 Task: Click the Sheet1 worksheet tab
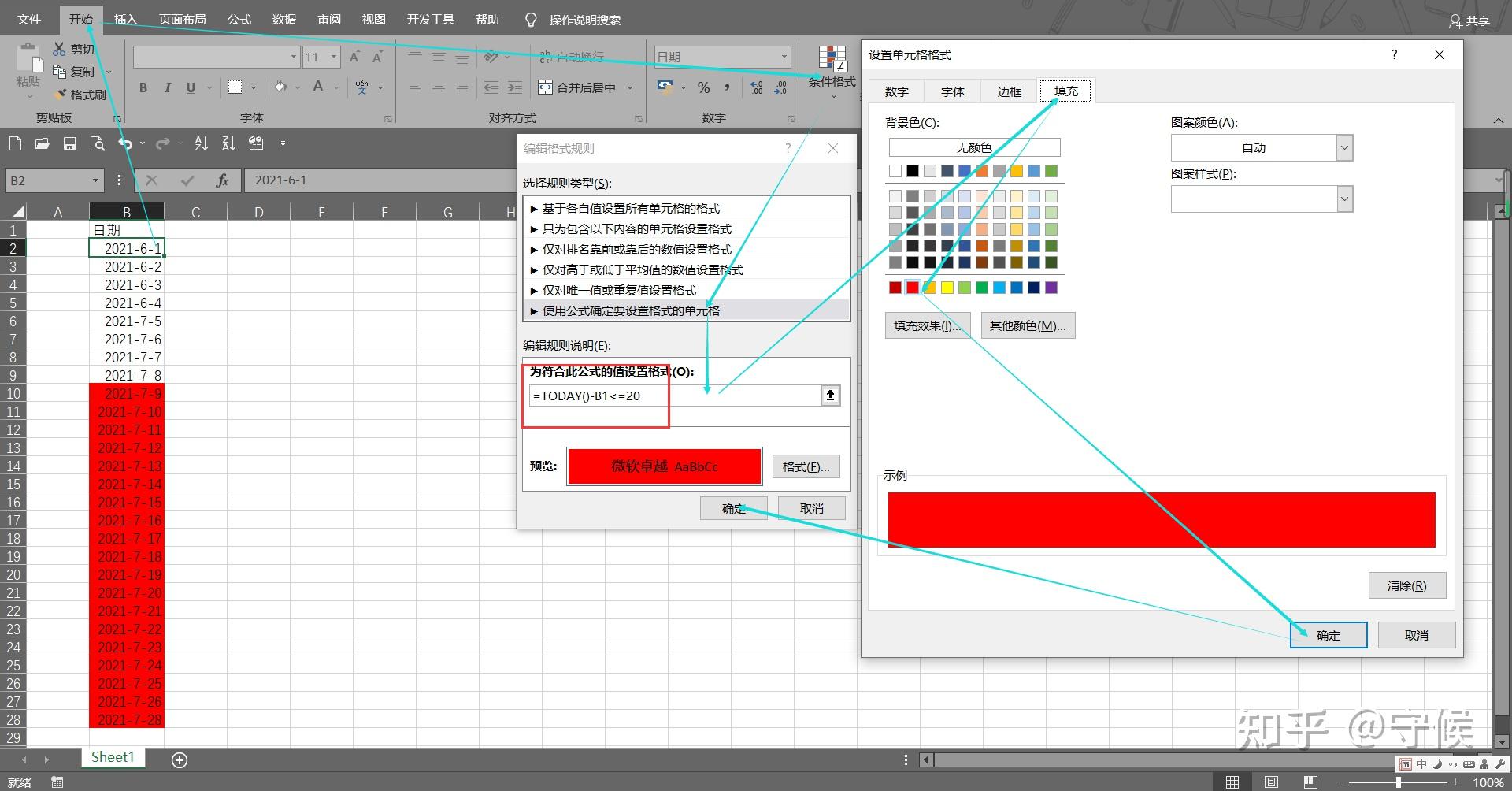[113, 757]
